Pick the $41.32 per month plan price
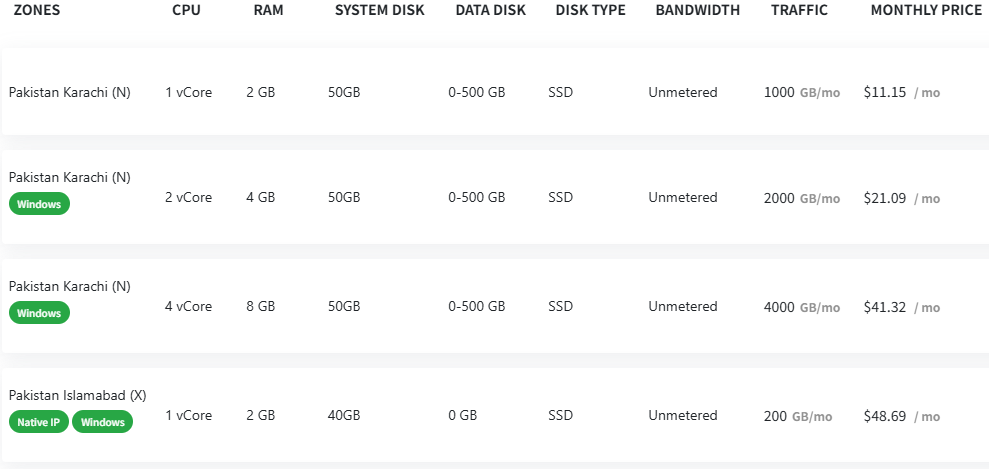The image size is (989, 469). pos(885,307)
